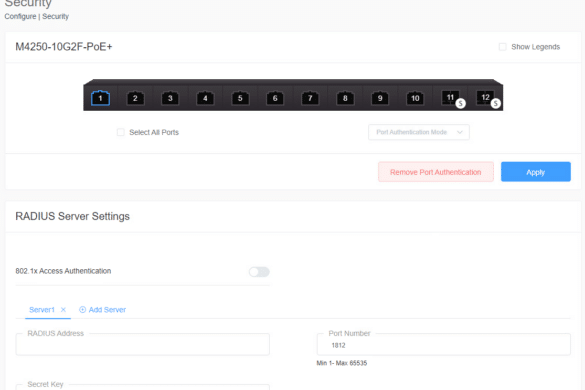Select port 2 on the switch diagram
This screenshot has height=390, width=585.
135,98
